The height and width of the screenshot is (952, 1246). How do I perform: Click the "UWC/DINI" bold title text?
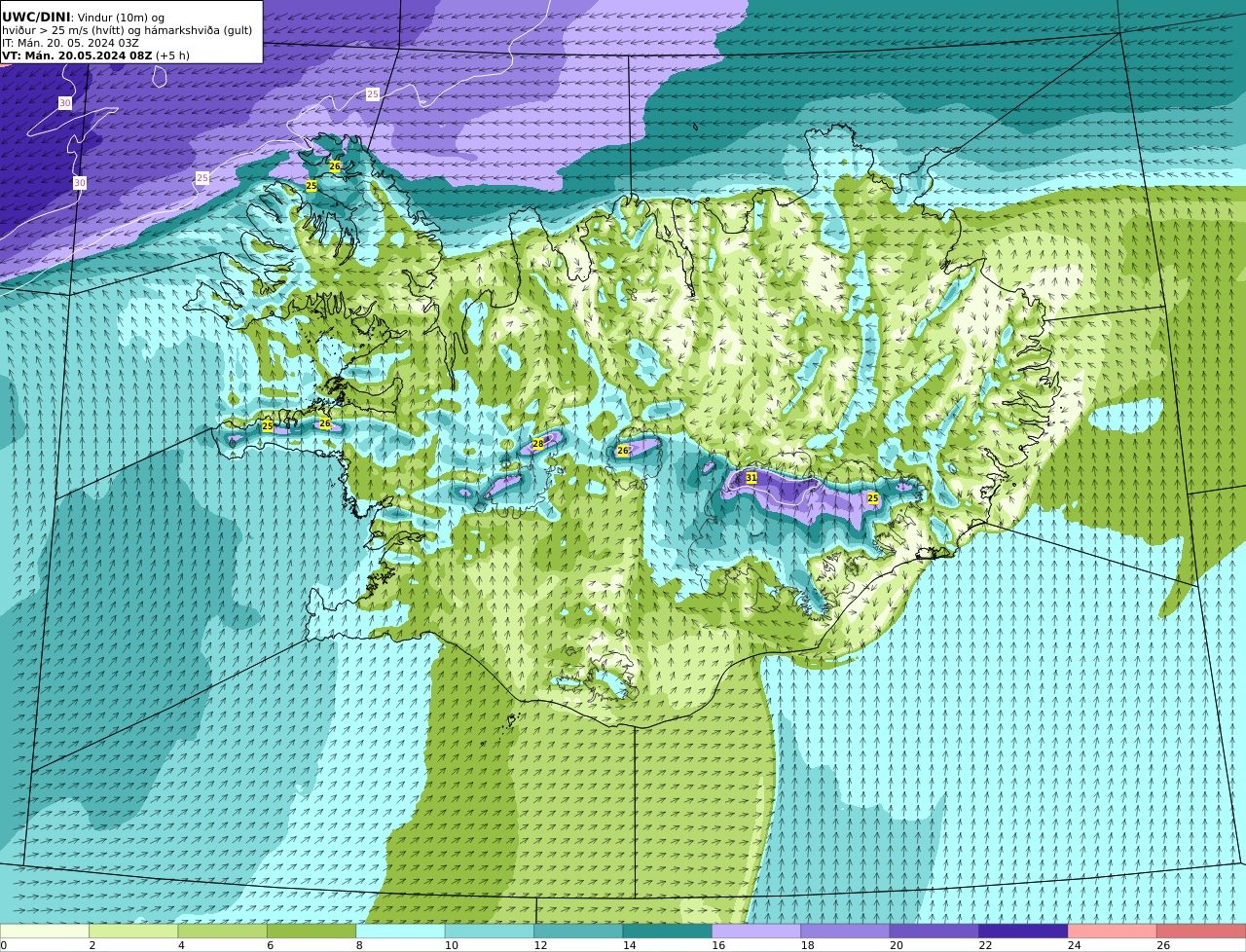point(36,17)
